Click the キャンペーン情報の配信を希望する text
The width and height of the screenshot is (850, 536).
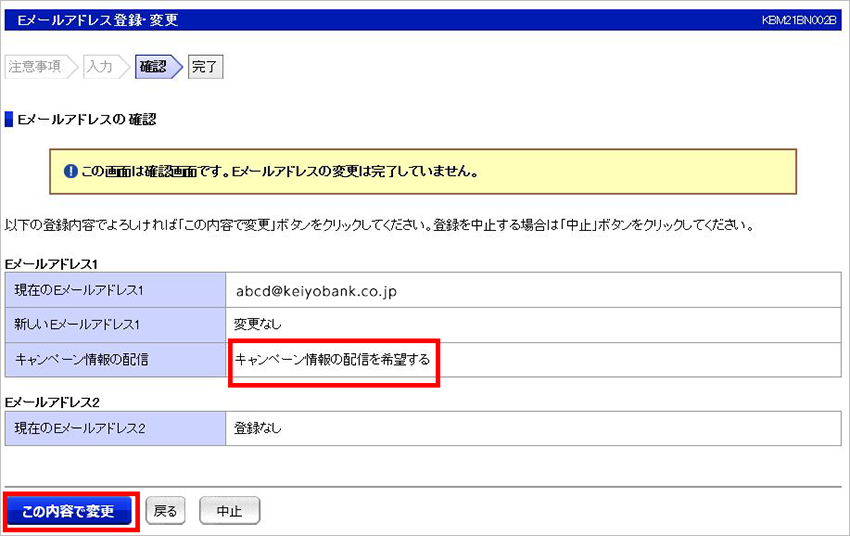(332, 359)
